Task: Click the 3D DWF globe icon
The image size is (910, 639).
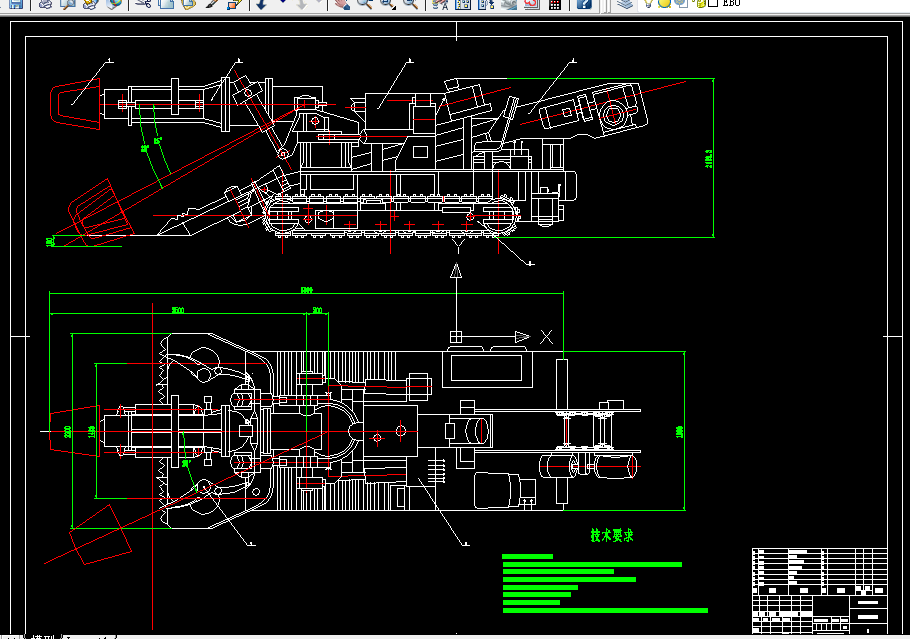Action: coord(114,3)
